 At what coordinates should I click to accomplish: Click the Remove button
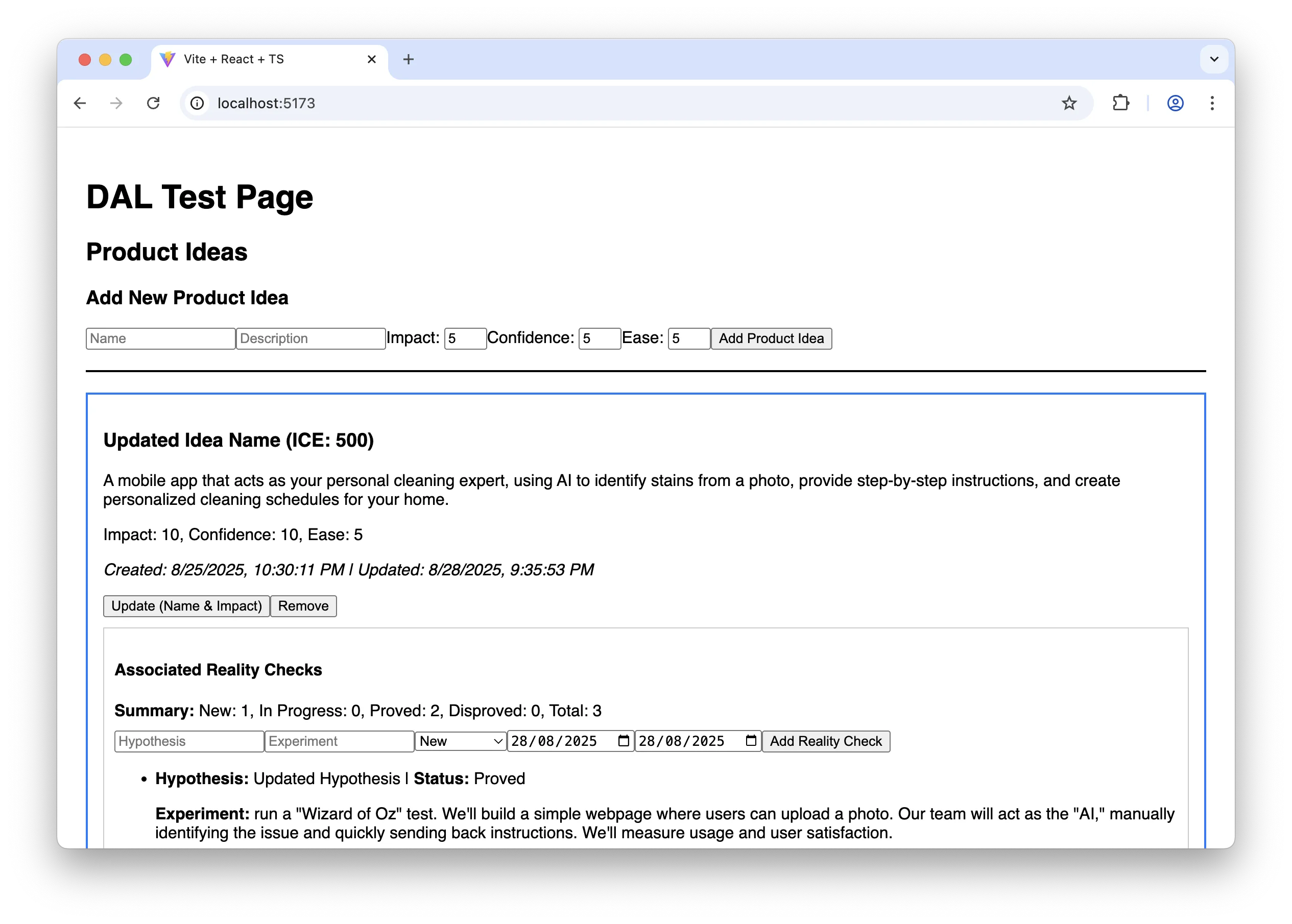coord(303,606)
